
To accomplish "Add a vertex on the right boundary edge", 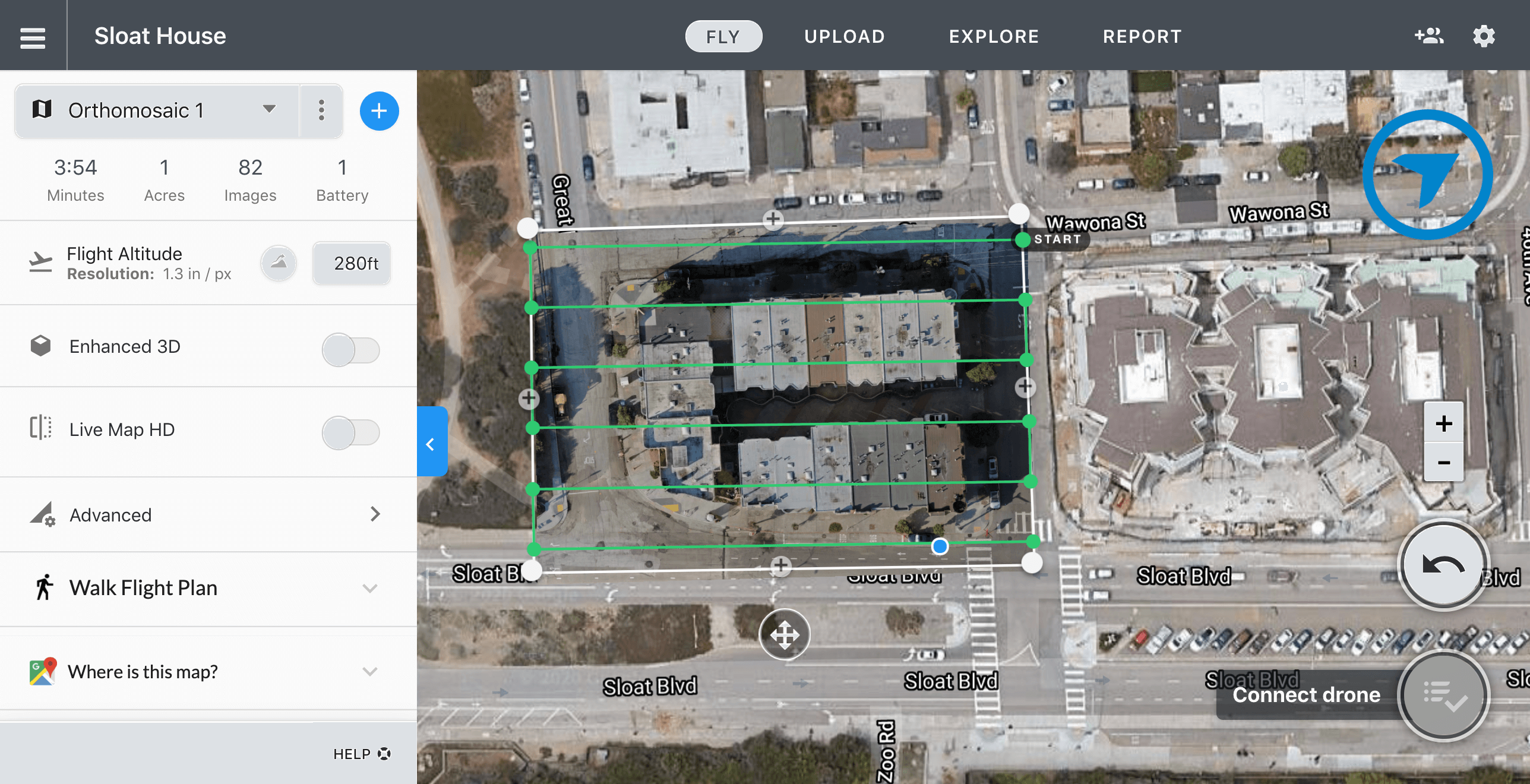I will (x=1025, y=387).
